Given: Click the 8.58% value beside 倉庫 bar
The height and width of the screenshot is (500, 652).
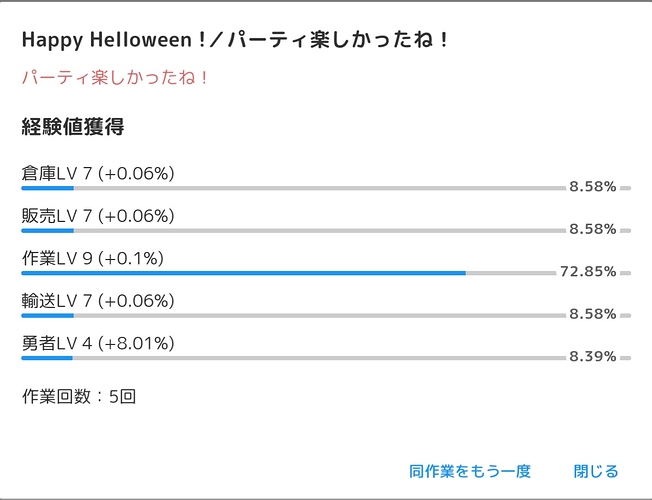Looking at the screenshot, I should click(x=593, y=187).
